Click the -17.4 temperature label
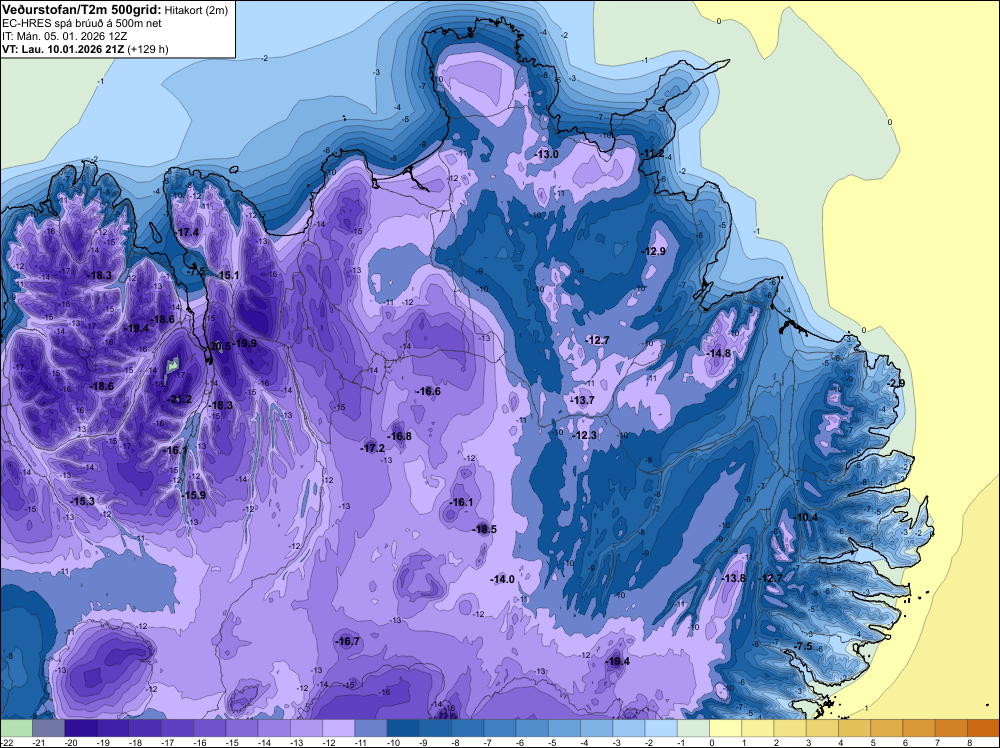1000x748 pixels. (x=188, y=232)
